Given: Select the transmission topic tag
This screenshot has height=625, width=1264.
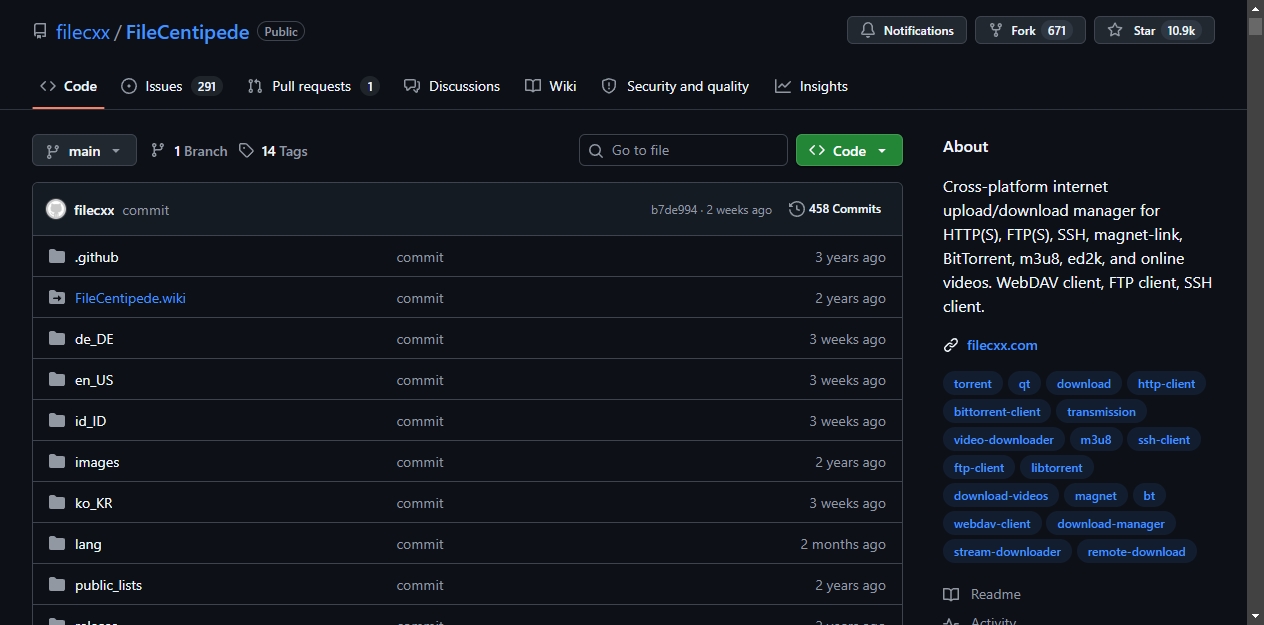Looking at the screenshot, I should click(x=1101, y=412).
